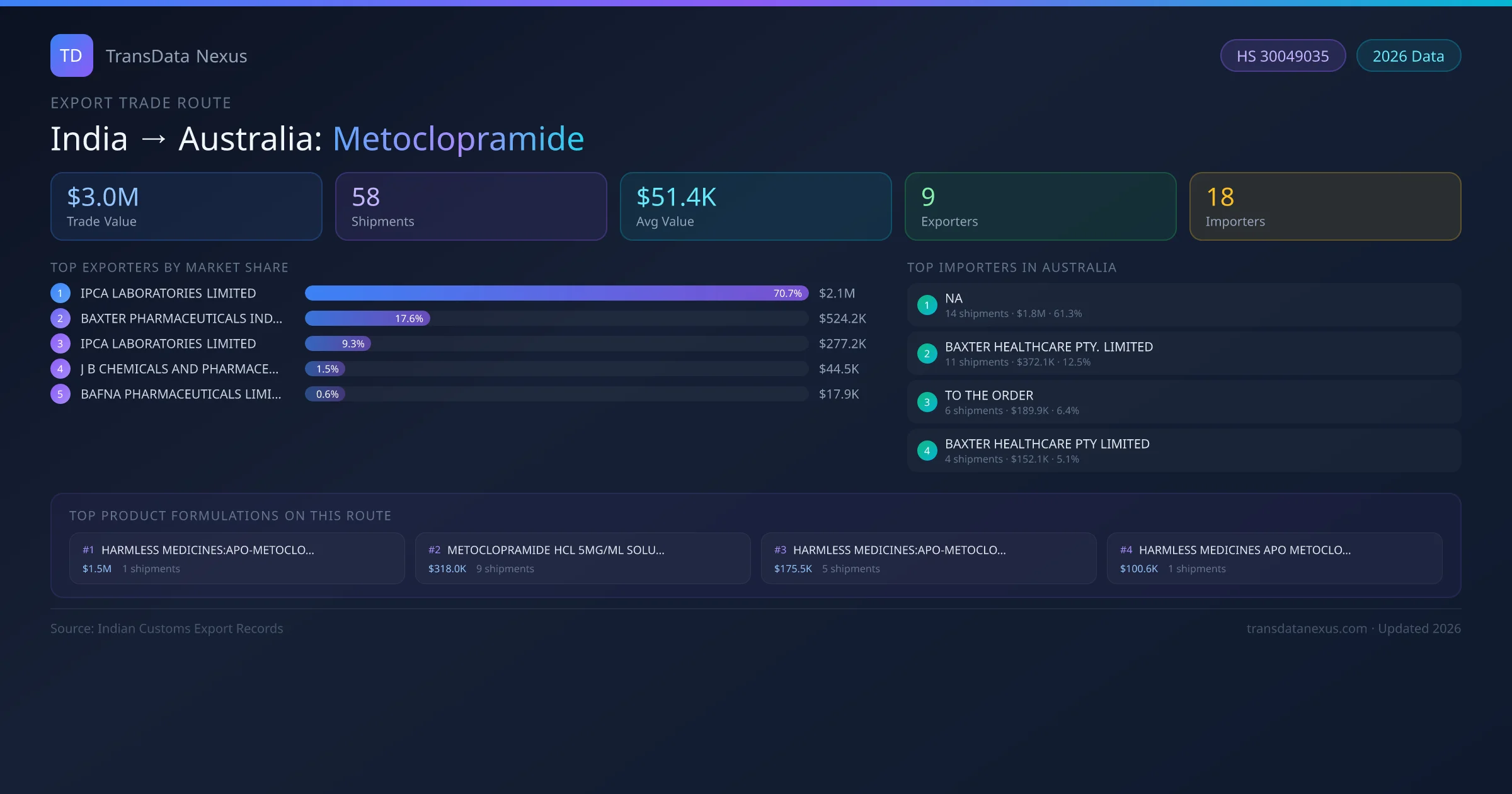1512x794 pixels.
Task: Click green rank 1 badge beside NA importer
Action: click(927, 305)
